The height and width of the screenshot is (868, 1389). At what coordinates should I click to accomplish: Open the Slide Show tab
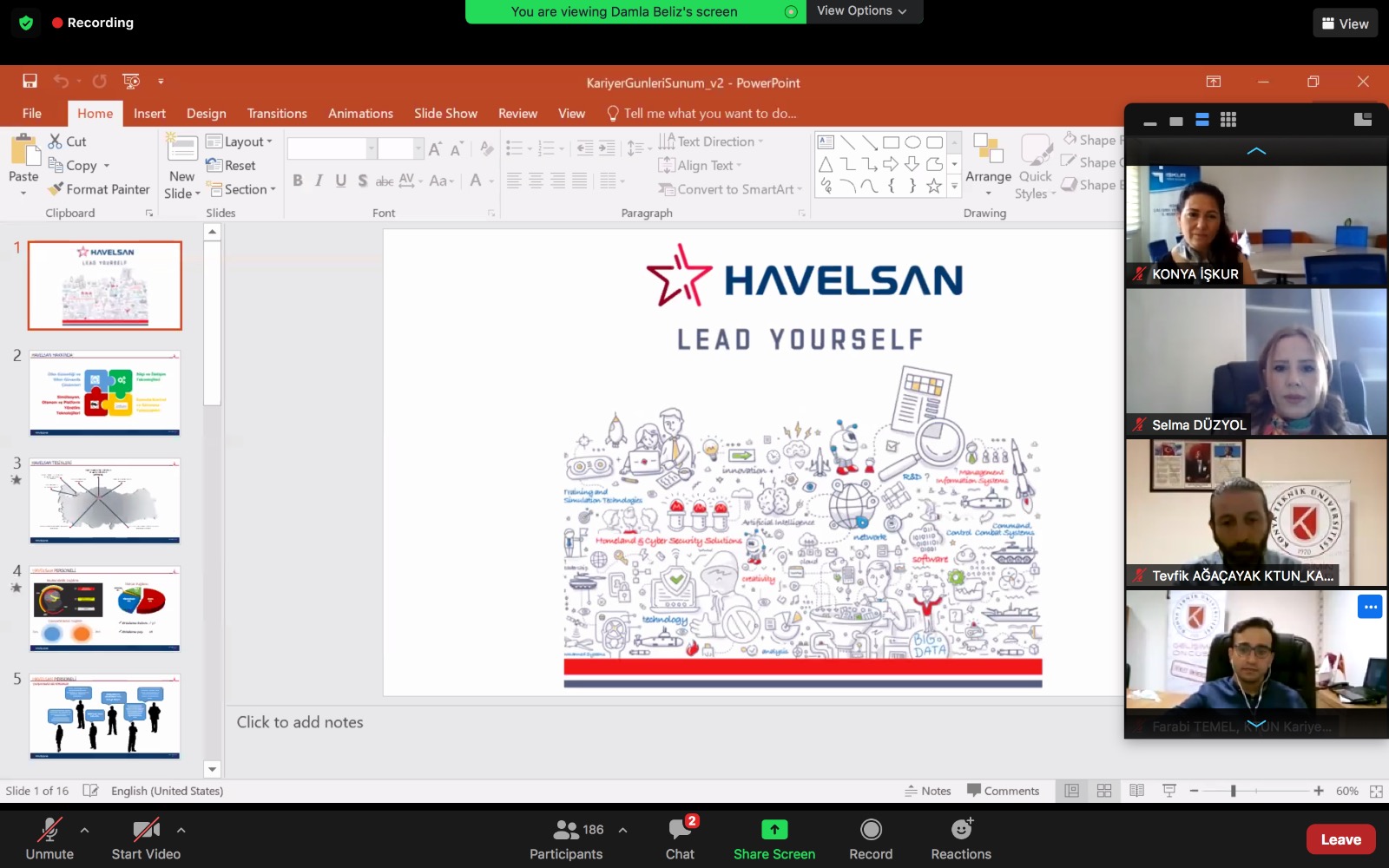(x=445, y=114)
